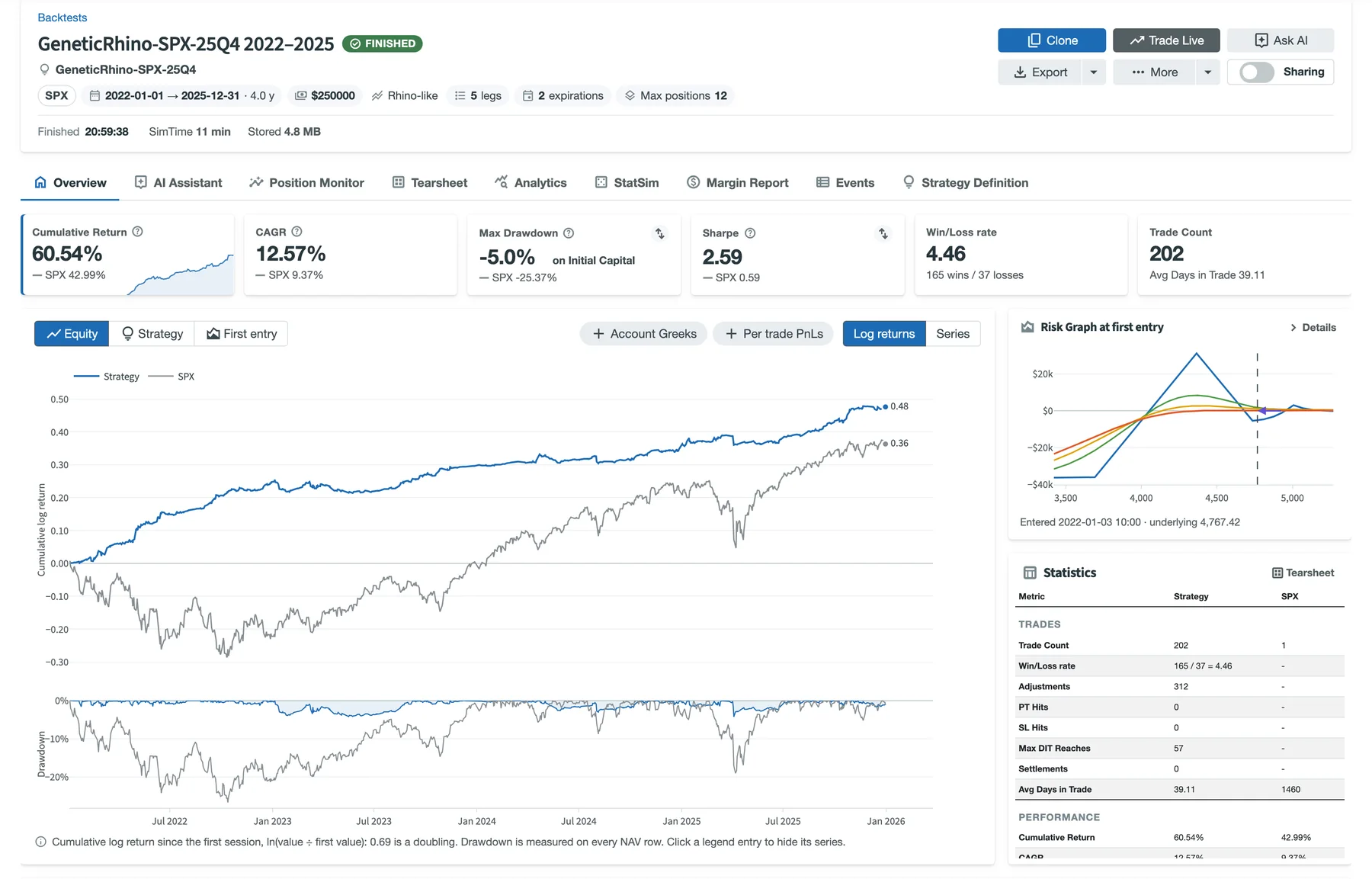Image resolution: width=1372 pixels, height=879 pixels.
Task: Open the Strategy Definition tab
Action: pyautogui.click(x=966, y=183)
